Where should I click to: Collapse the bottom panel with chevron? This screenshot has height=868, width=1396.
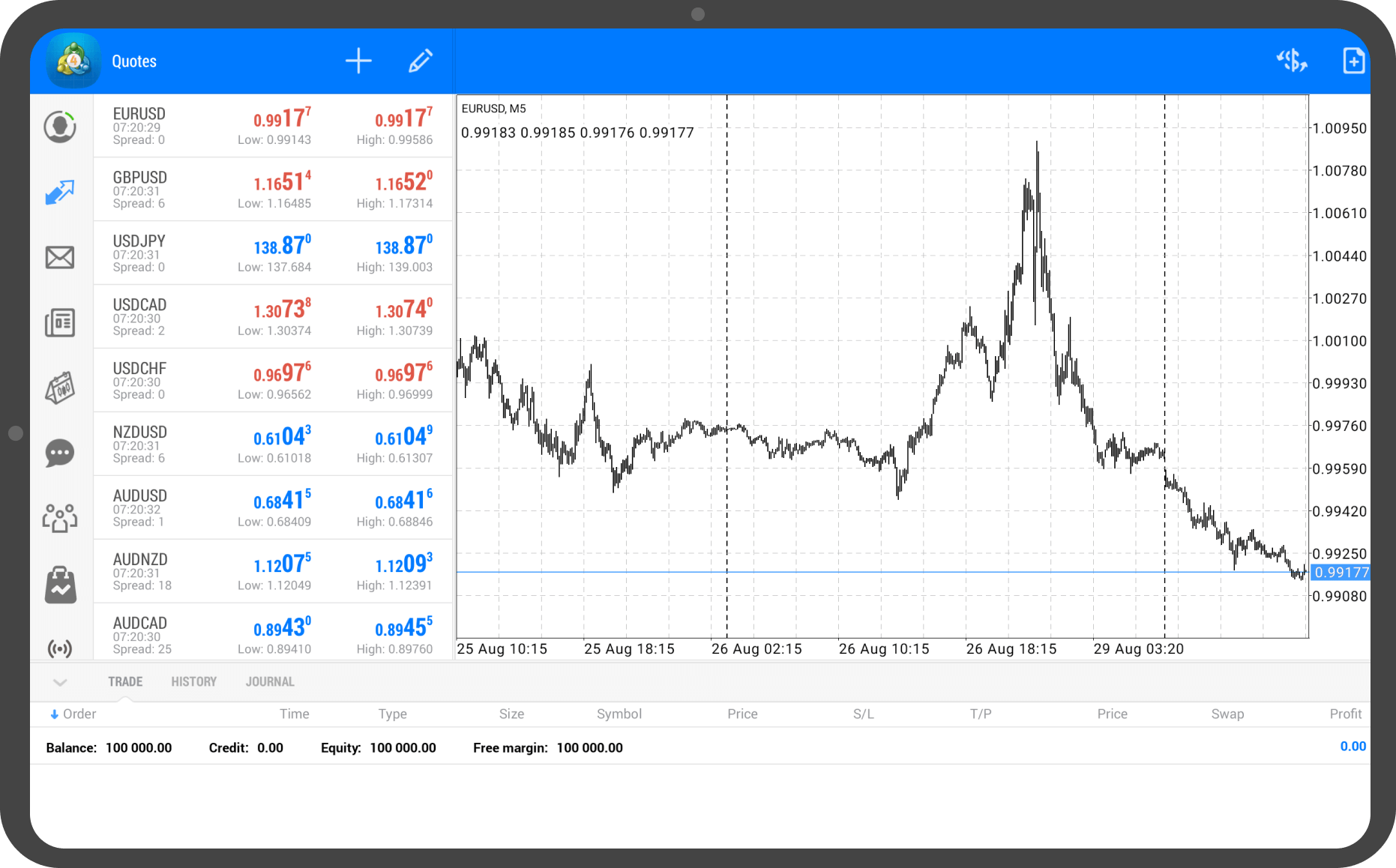(x=60, y=682)
